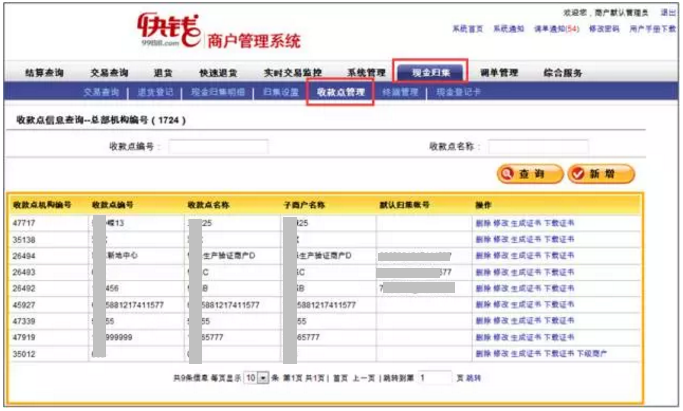Select the 现金归集 main menu tab
The image size is (683, 411).
[x=430, y=72]
